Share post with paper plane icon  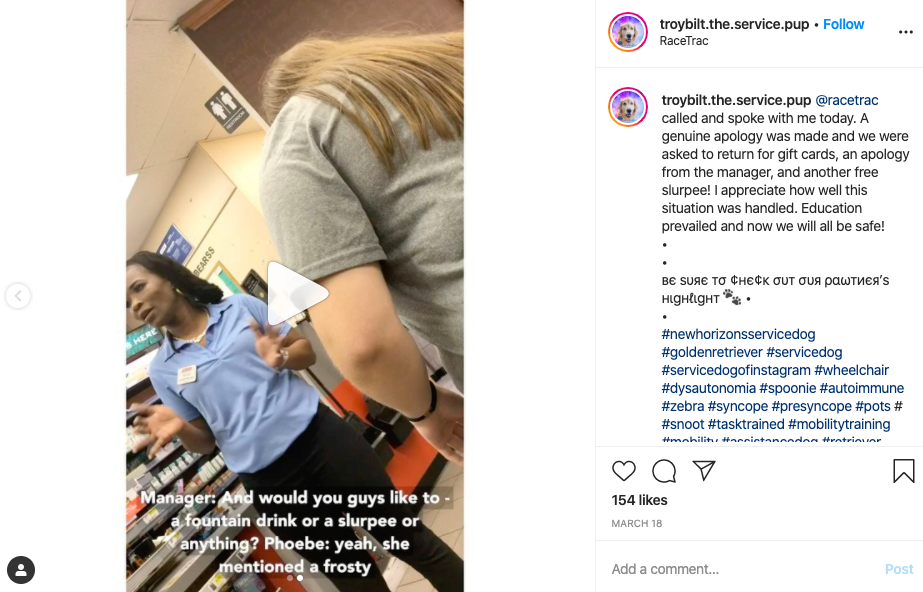pyautogui.click(x=704, y=470)
